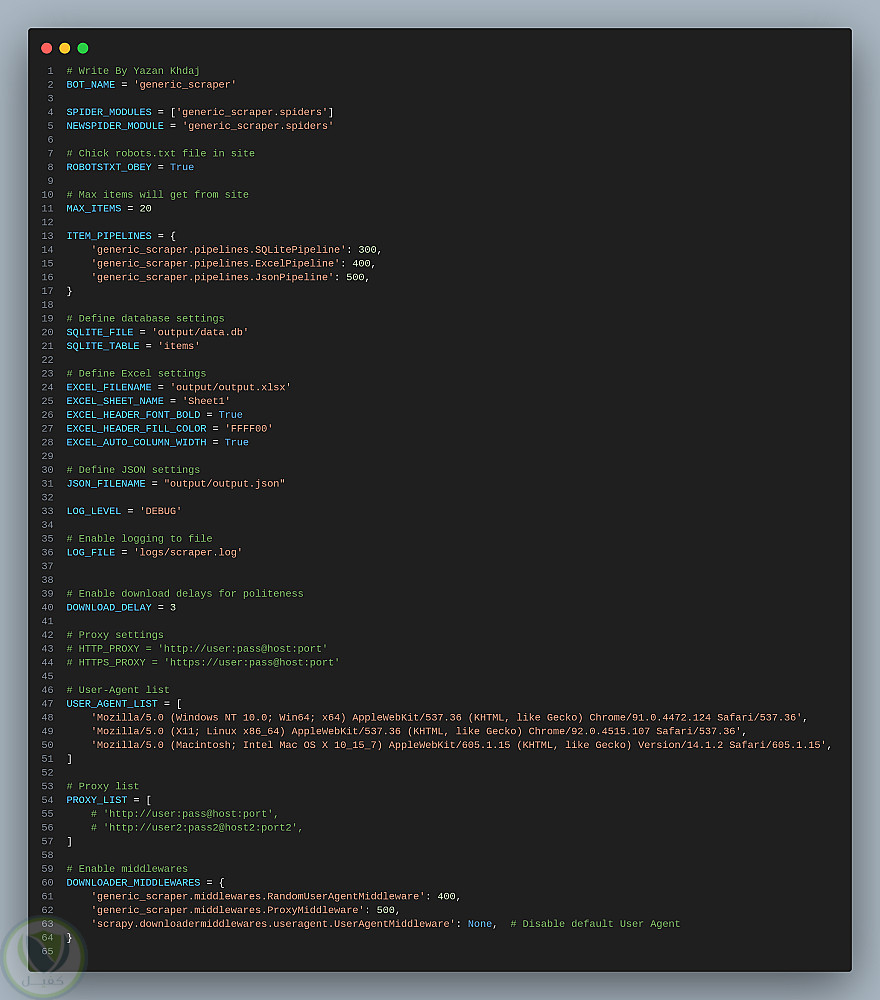Click the SQLitePipeline string entry
This screenshot has height=1000, width=880.
click(218, 250)
